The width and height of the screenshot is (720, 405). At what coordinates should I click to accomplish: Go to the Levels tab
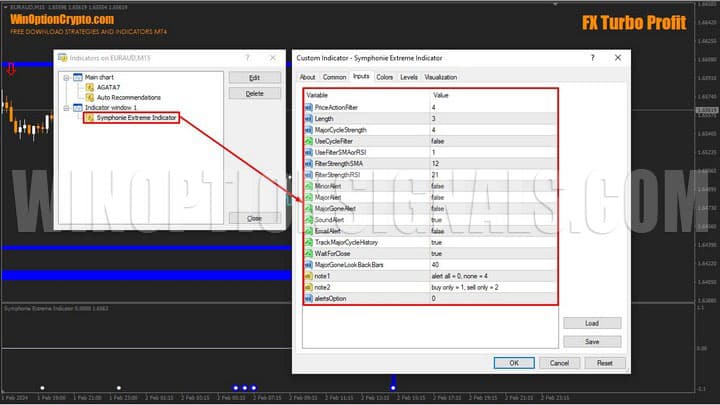pyautogui.click(x=409, y=76)
